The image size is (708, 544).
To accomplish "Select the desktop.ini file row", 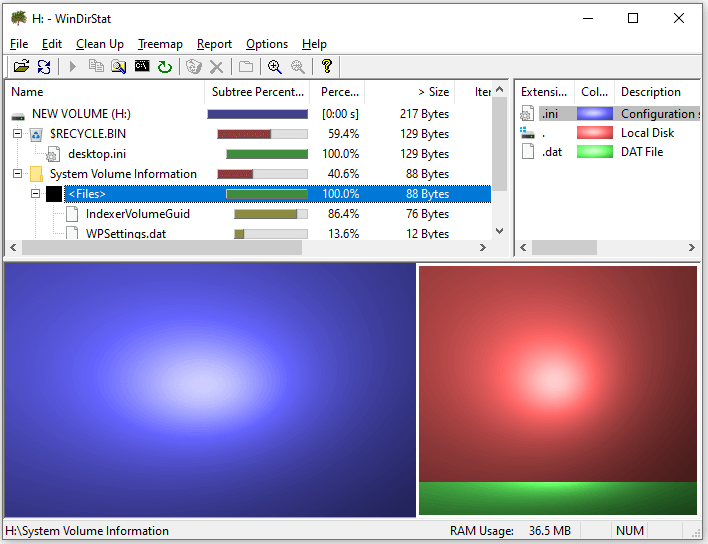I will tap(248, 154).
